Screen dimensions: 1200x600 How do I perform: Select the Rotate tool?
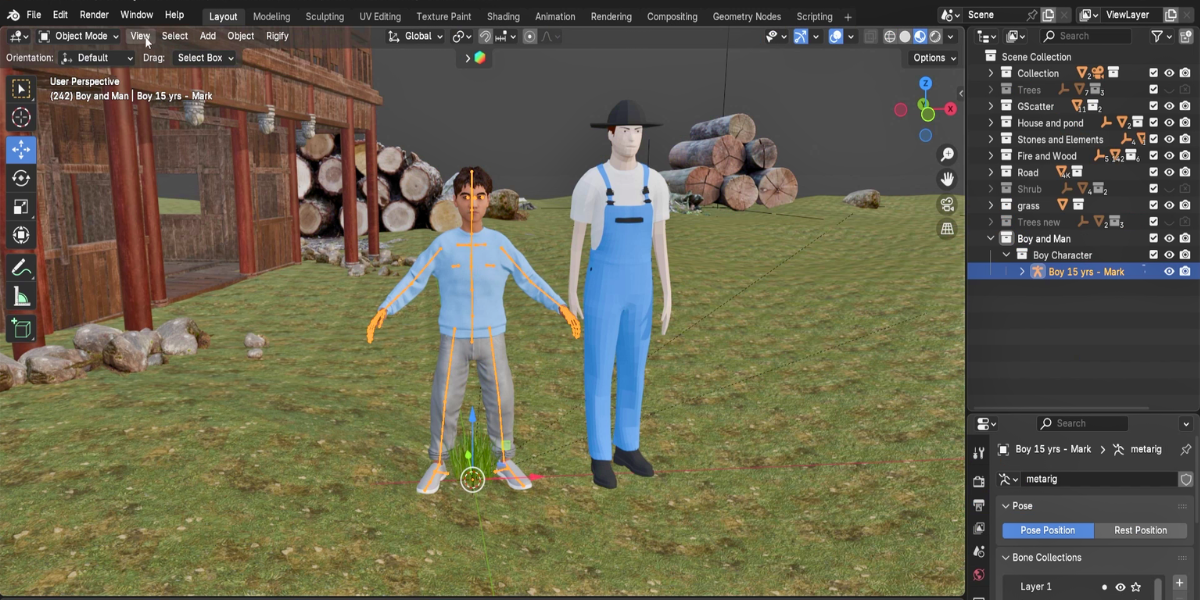[21, 179]
